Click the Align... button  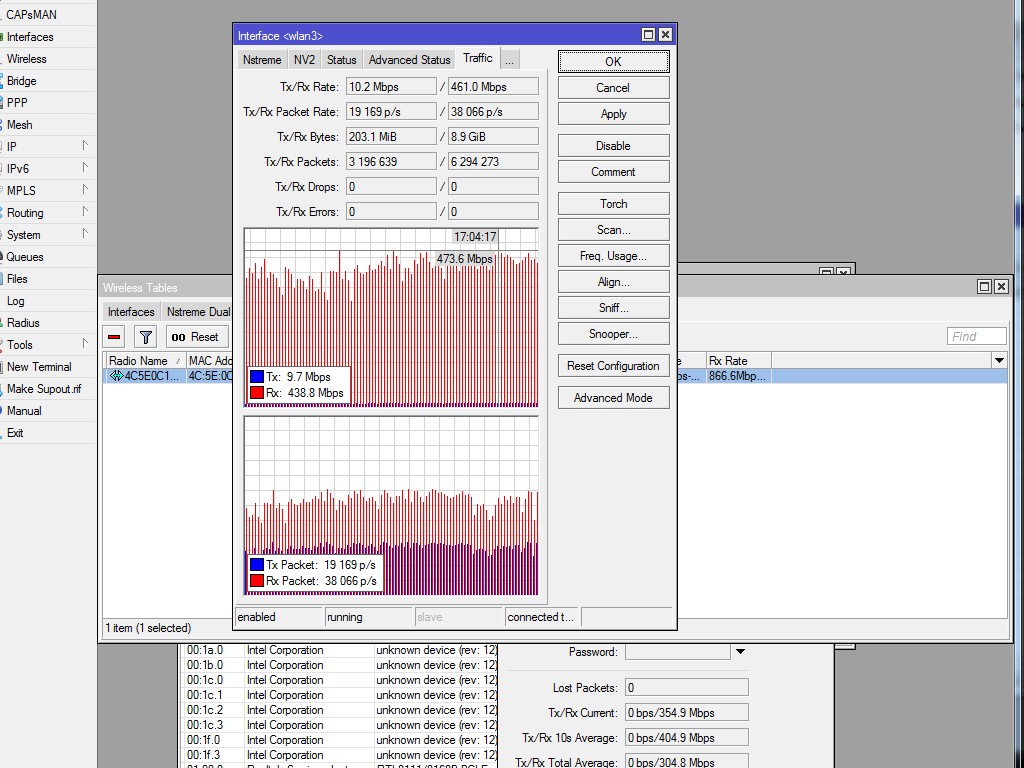click(x=613, y=282)
